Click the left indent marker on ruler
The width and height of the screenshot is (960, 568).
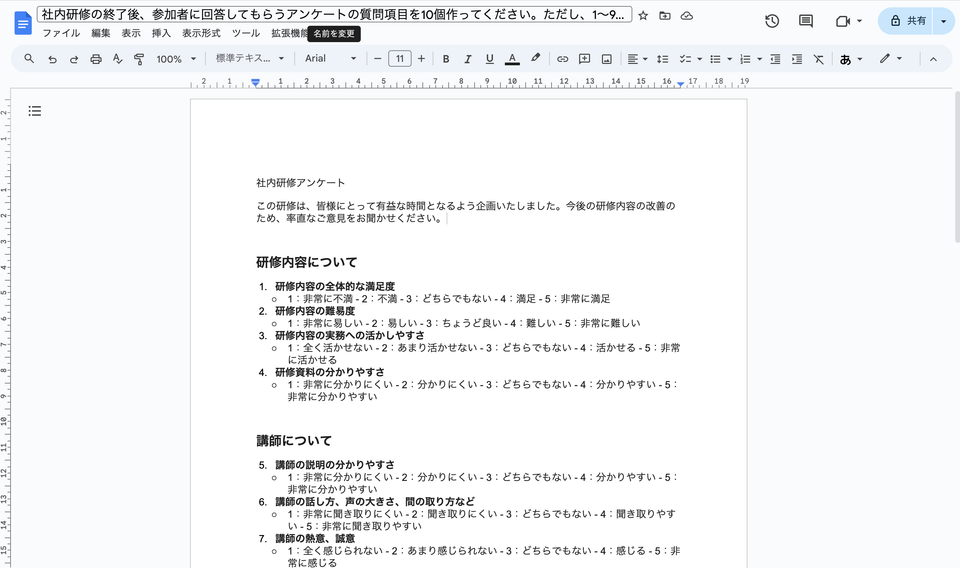tap(256, 82)
